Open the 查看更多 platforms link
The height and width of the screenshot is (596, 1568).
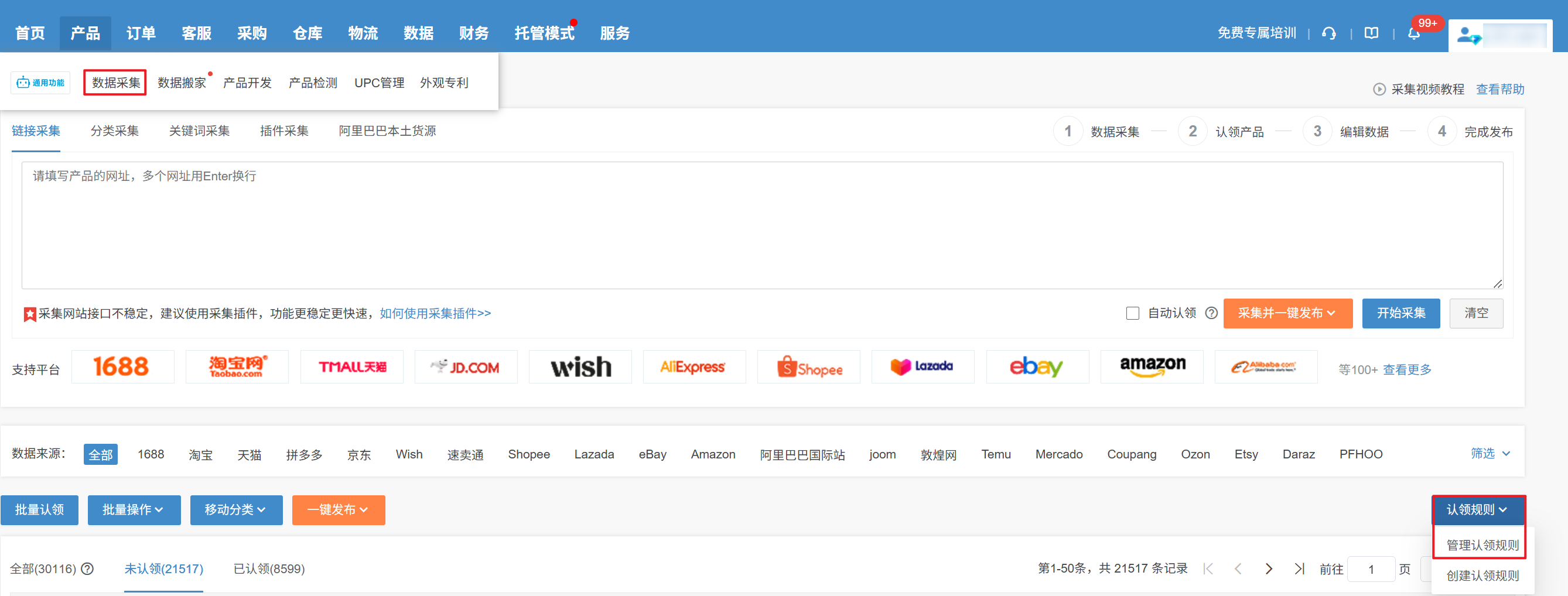point(1407,369)
